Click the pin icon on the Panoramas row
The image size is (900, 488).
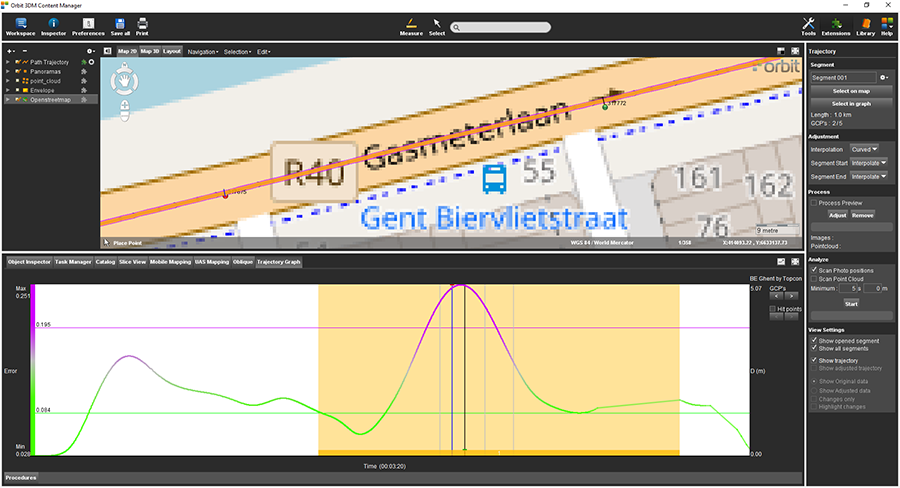84,72
